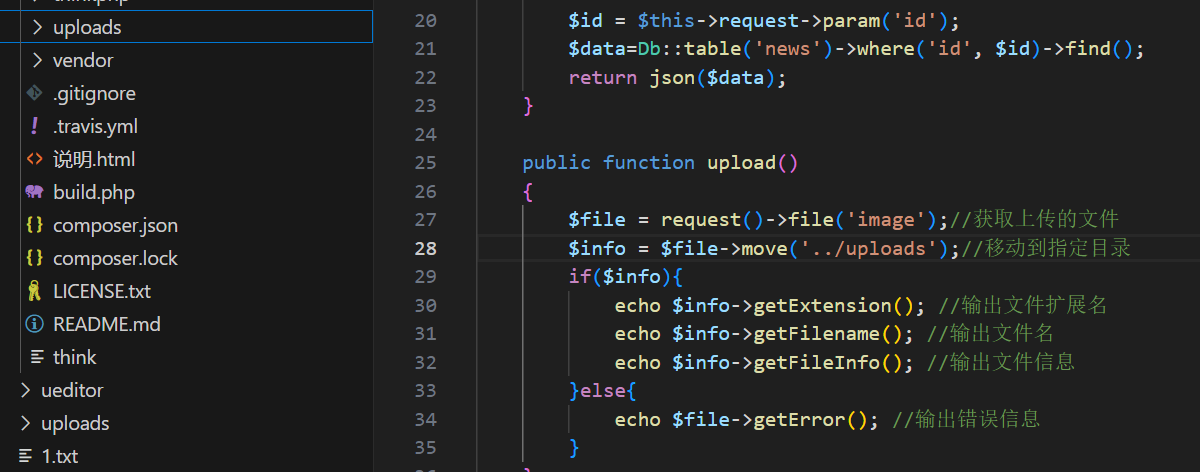Click line number 28 in the gutter

pos(425,248)
